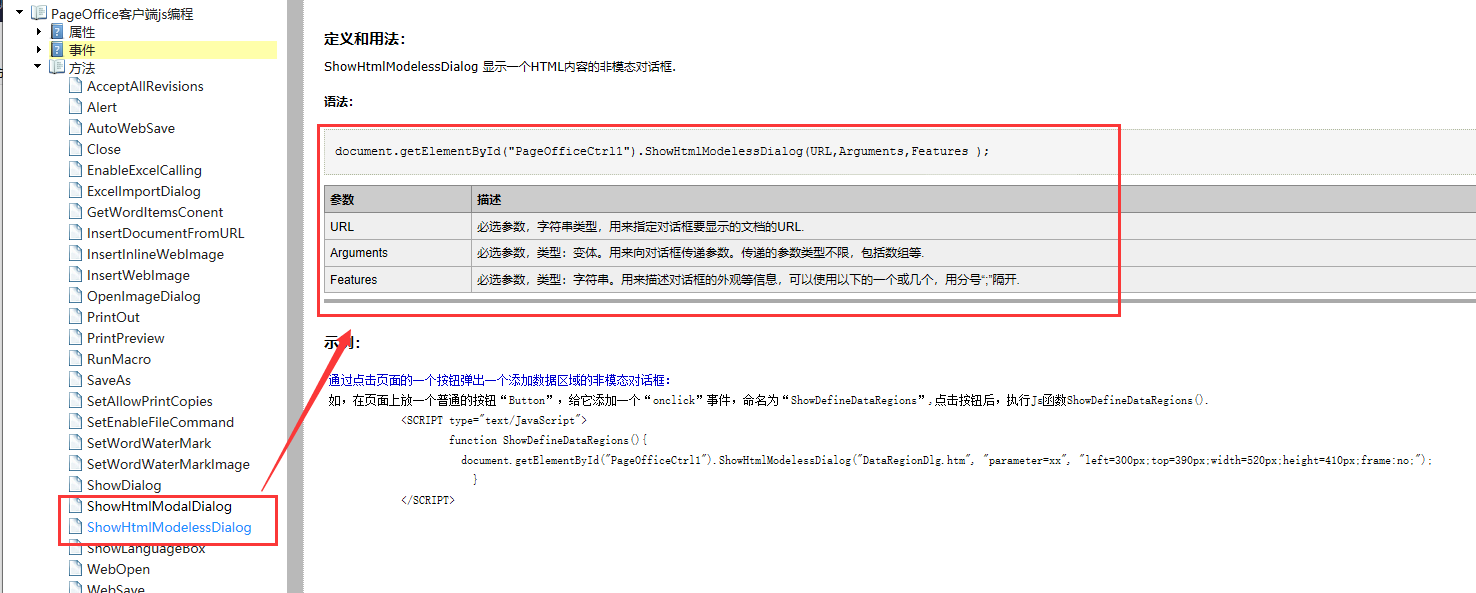Click the page icon beside SetAllowPrintCopies
Screen dimensions: 1476x593
[x=75, y=401]
